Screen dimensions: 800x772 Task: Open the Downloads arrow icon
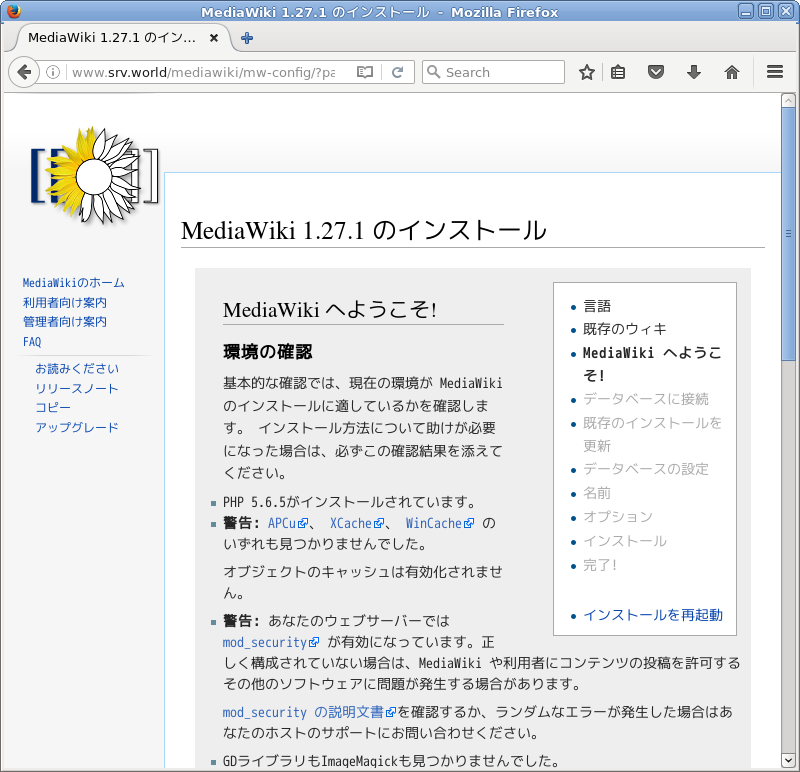coord(693,72)
